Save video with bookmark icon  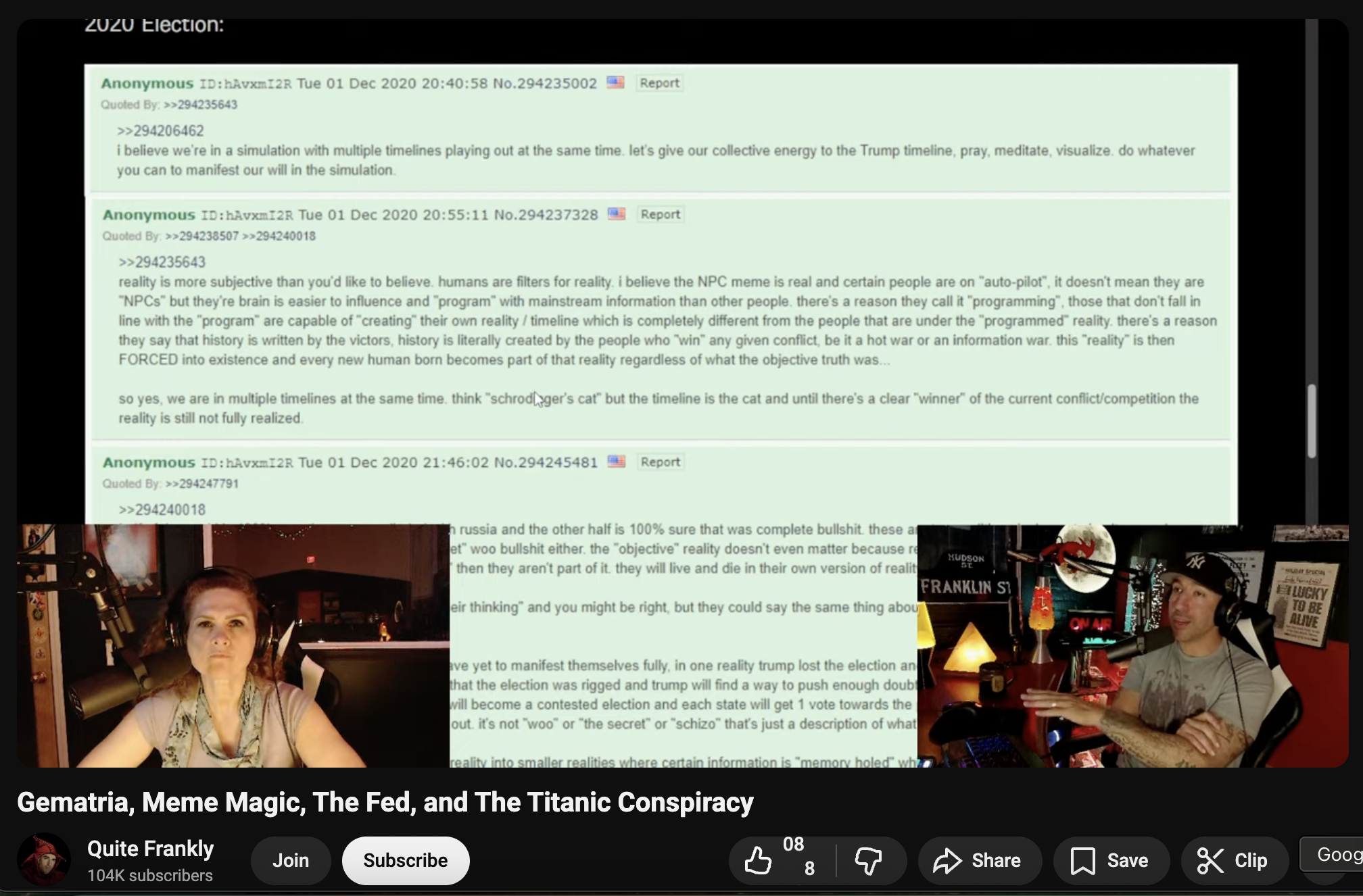[1111, 860]
